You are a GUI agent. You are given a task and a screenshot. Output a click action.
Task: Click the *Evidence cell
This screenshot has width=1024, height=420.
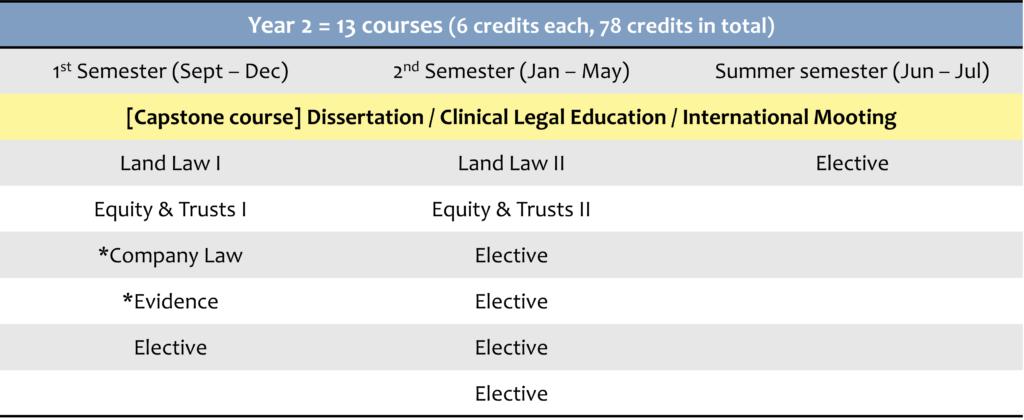click(170, 301)
